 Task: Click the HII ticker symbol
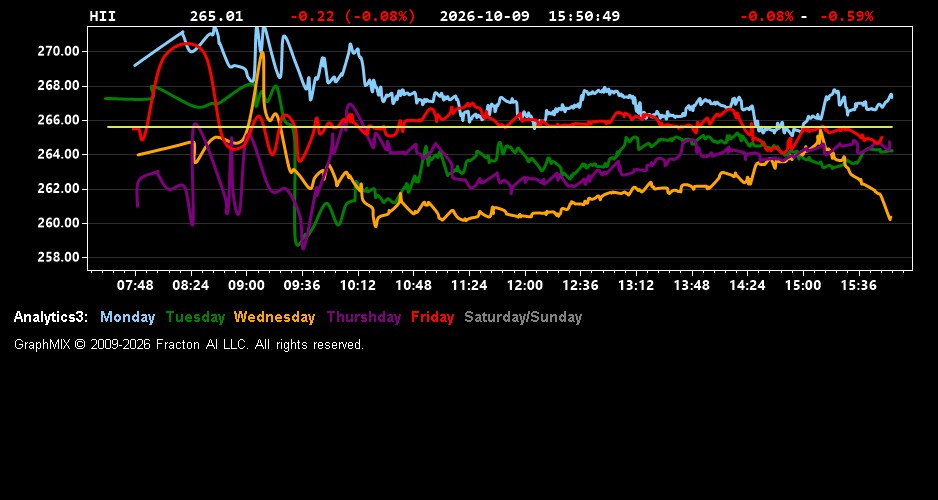(x=102, y=16)
